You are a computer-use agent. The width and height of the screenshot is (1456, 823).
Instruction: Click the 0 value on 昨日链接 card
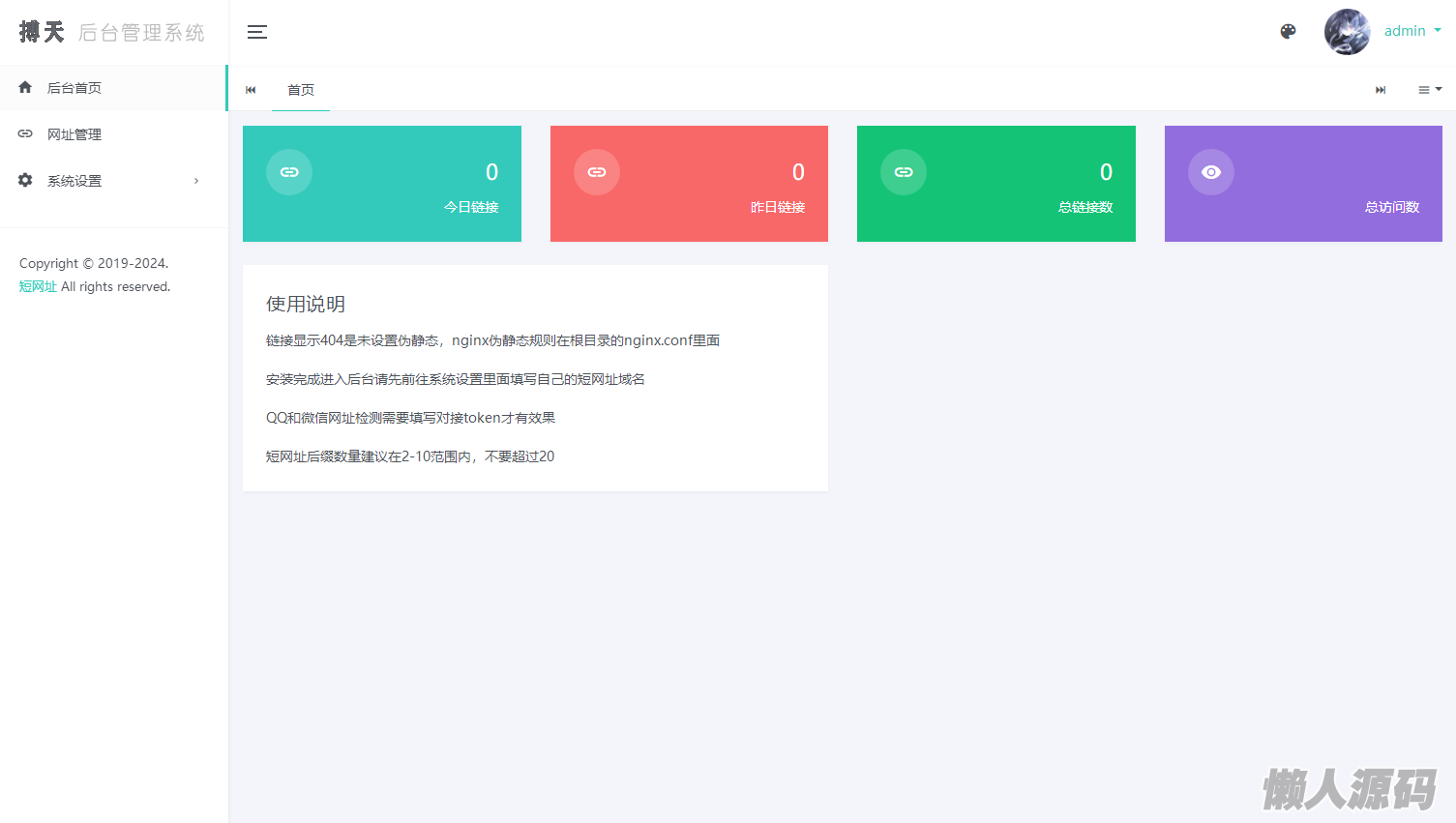(798, 172)
